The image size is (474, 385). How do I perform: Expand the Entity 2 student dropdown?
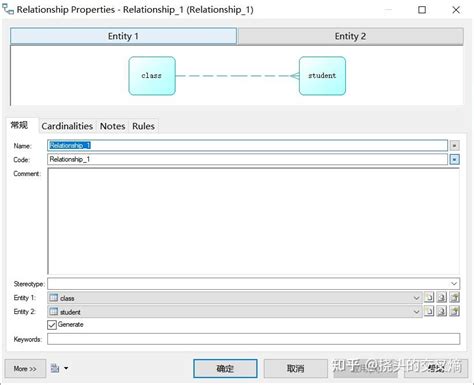click(x=416, y=312)
